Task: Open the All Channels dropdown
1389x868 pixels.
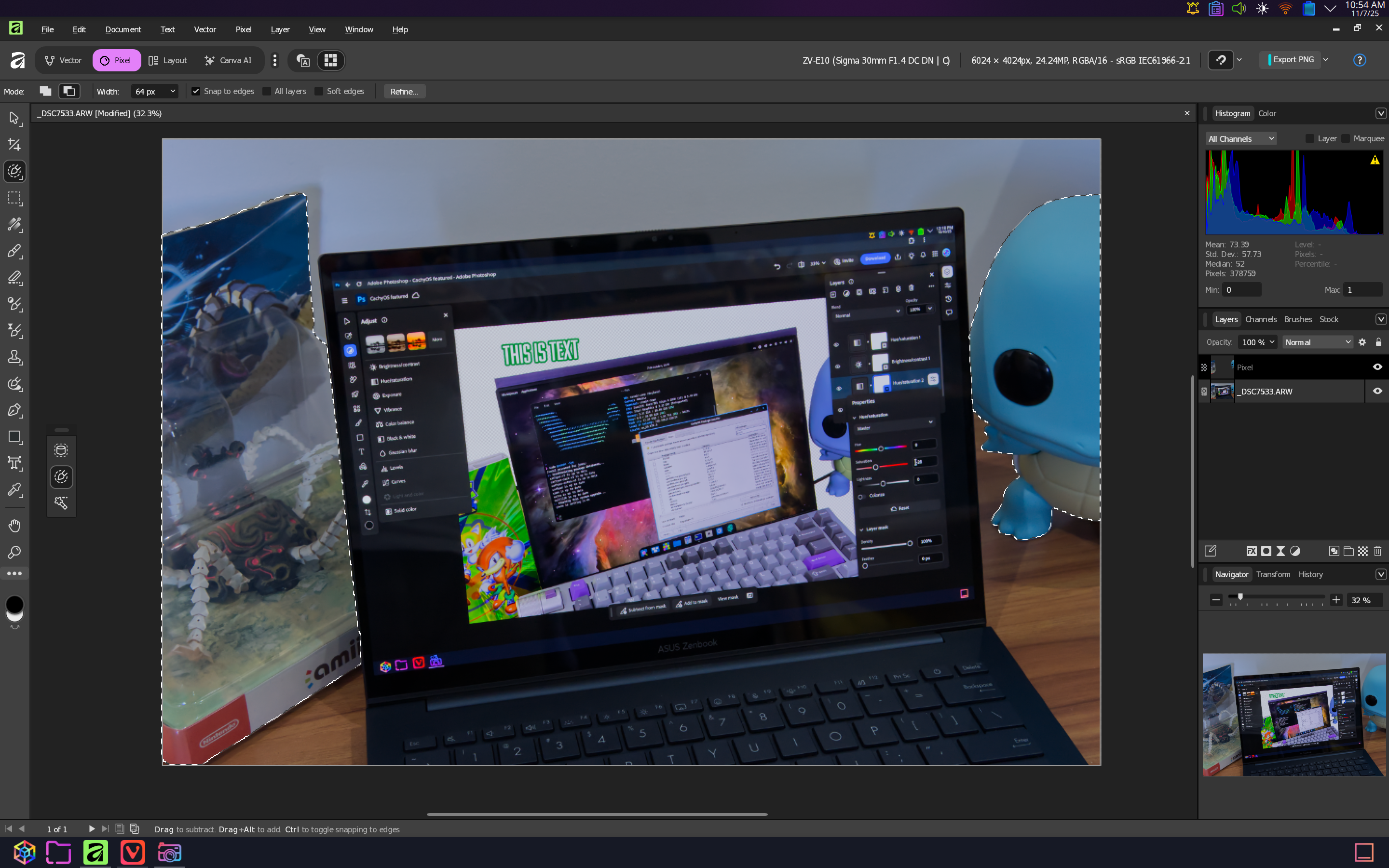Action: [x=1240, y=138]
